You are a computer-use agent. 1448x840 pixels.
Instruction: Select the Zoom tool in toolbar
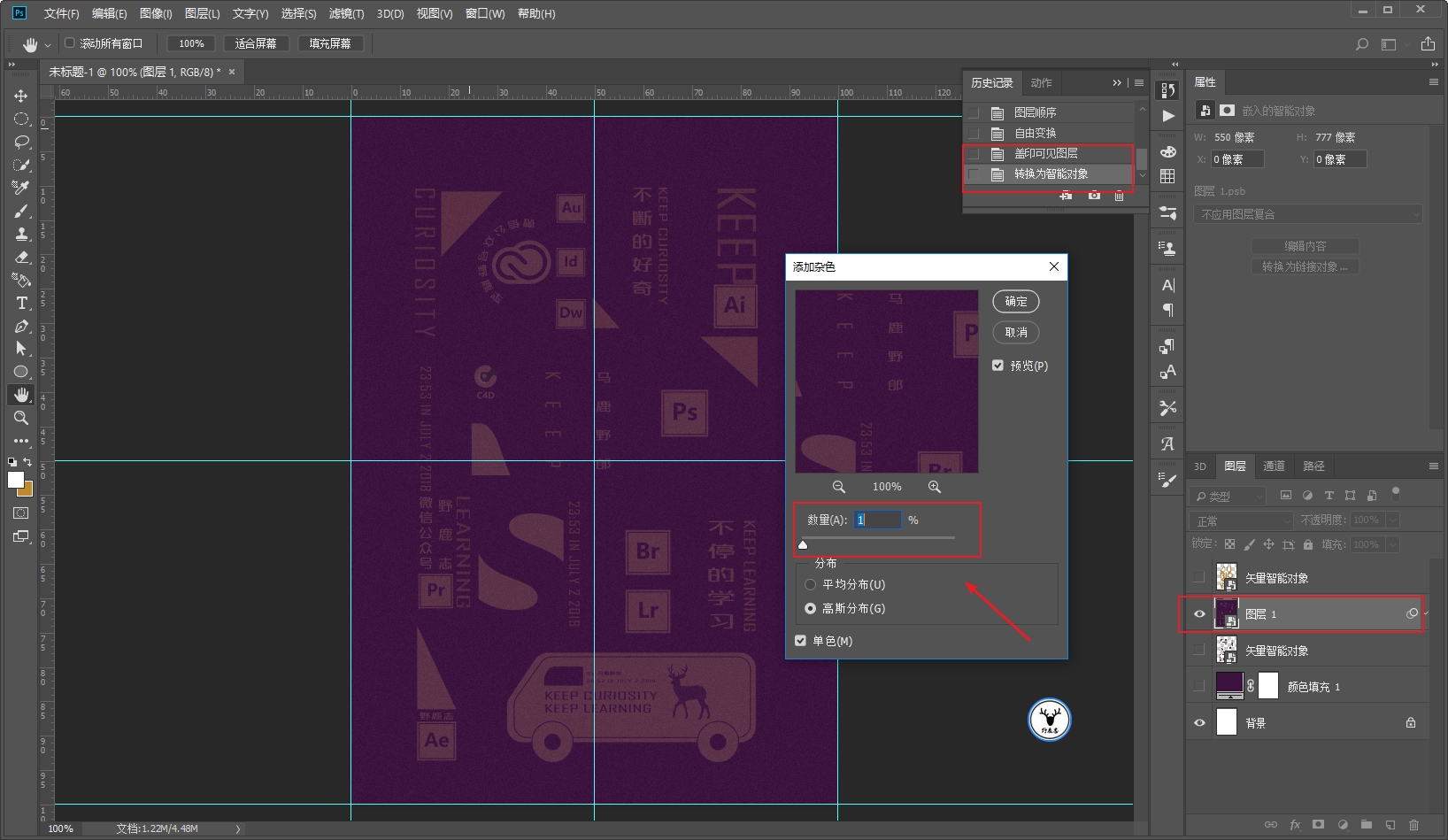pos(21,418)
